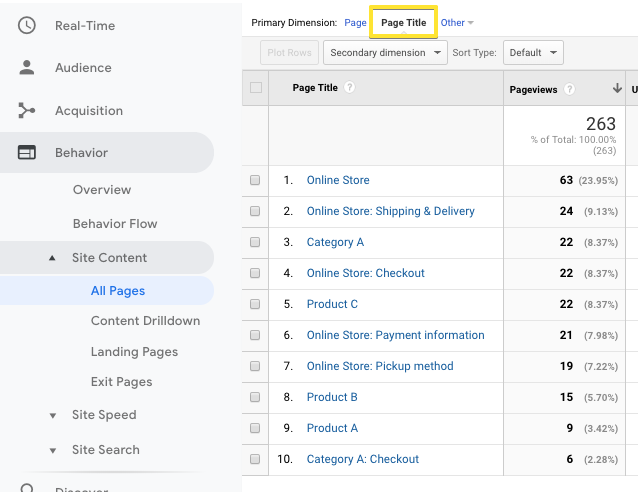The height and width of the screenshot is (492, 638).
Task: Click the Behavior panel icon
Action: tap(27, 153)
